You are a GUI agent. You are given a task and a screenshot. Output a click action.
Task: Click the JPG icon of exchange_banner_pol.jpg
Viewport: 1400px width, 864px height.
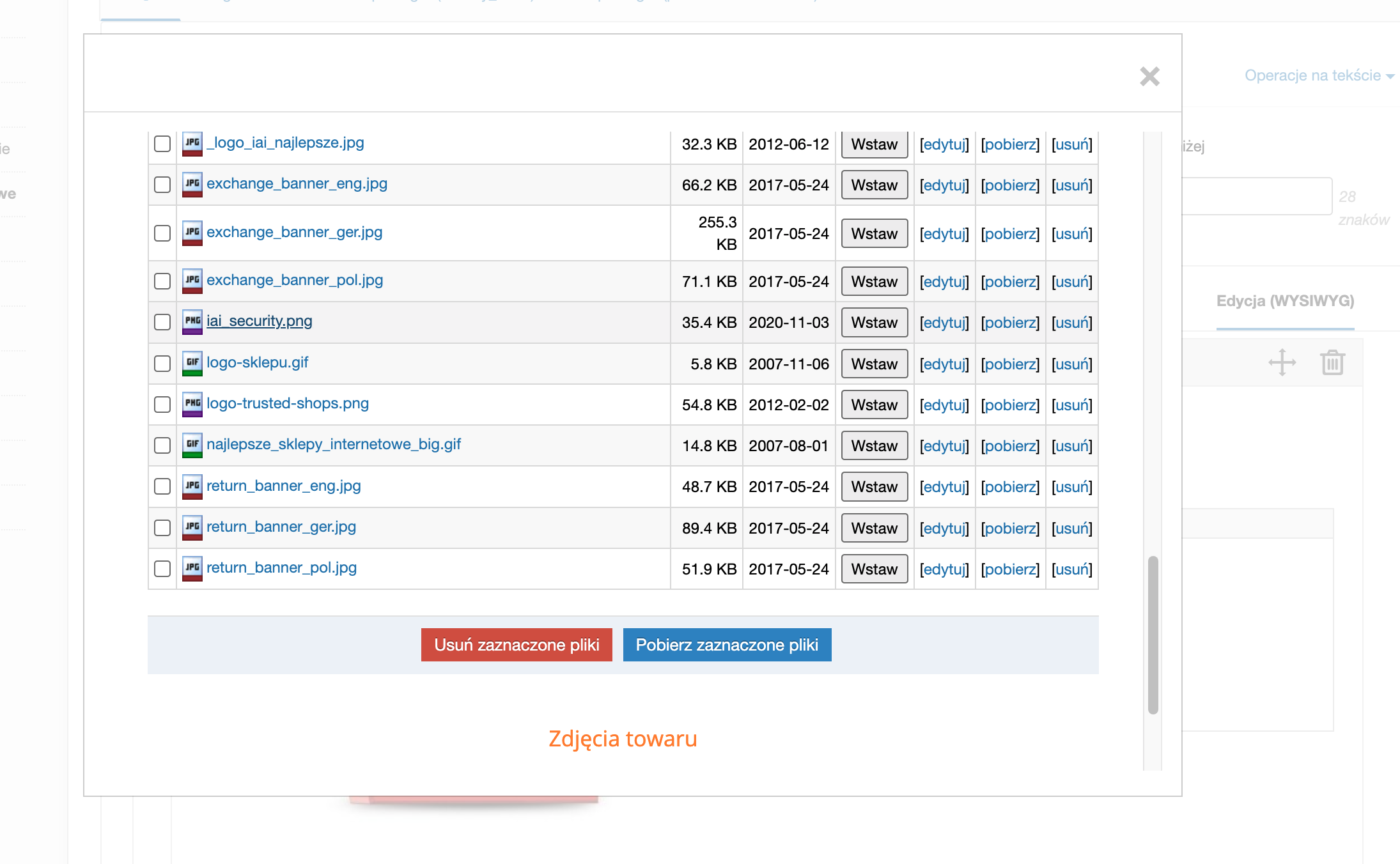(192, 281)
